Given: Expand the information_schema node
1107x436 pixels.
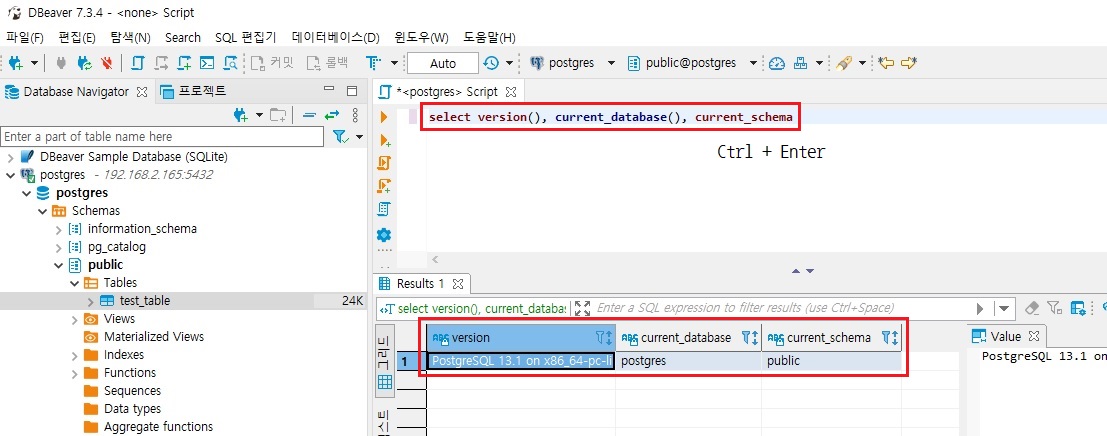Looking at the screenshot, I should click(59, 229).
